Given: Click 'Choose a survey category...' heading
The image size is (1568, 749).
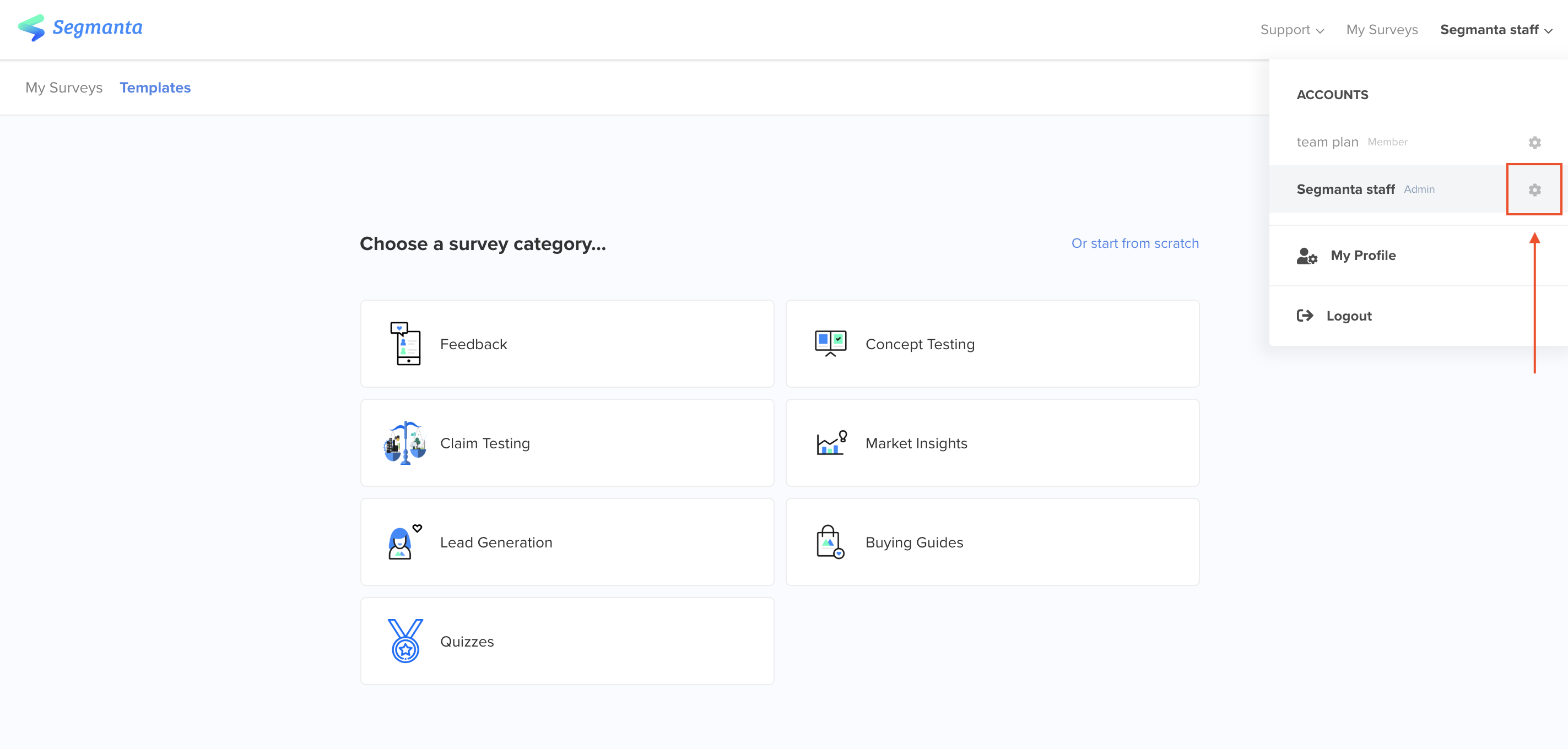Looking at the screenshot, I should 483,244.
